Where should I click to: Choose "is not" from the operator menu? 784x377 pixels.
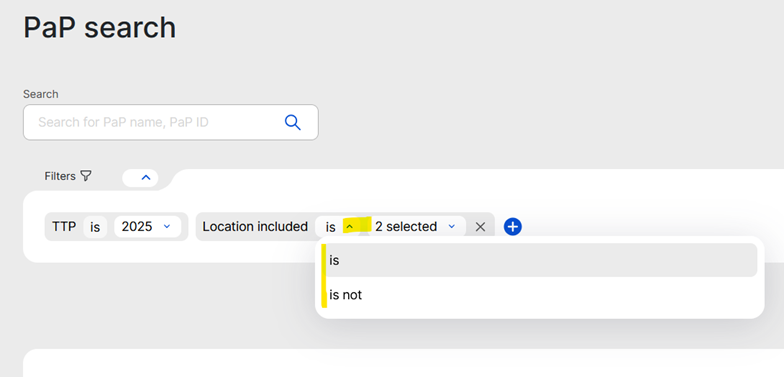(x=540, y=295)
